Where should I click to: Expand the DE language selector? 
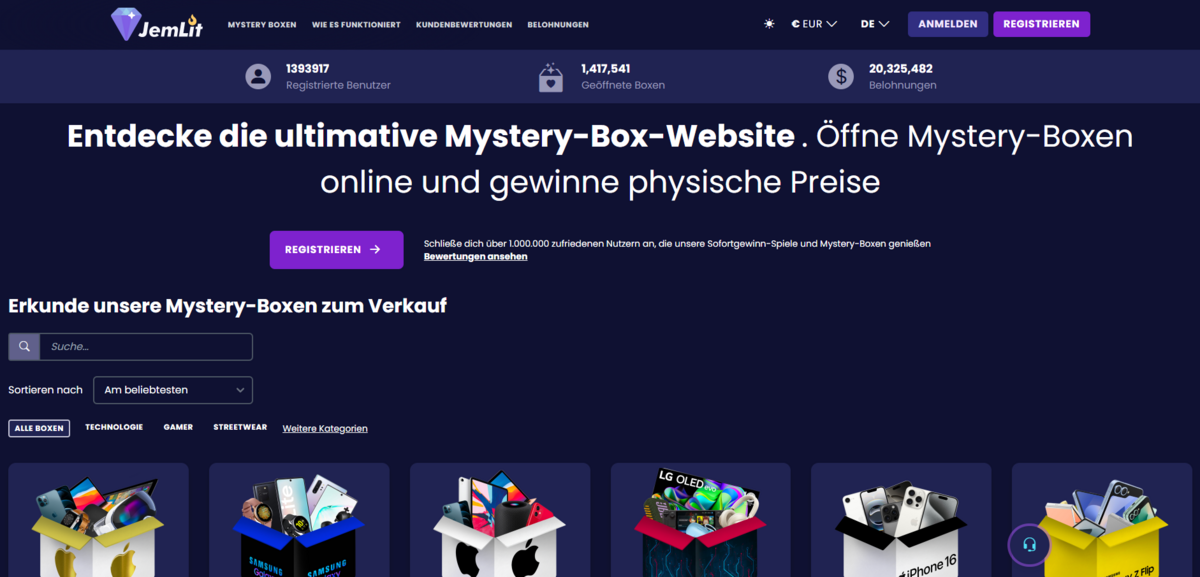pyautogui.click(x=875, y=24)
